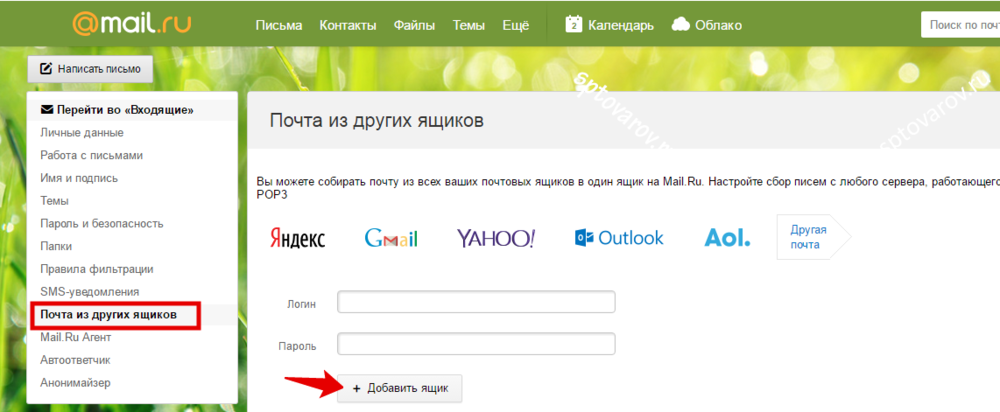This screenshot has height=412, width=1000.
Task: Click the Поиск по почте search box
Action: (x=960, y=26)
